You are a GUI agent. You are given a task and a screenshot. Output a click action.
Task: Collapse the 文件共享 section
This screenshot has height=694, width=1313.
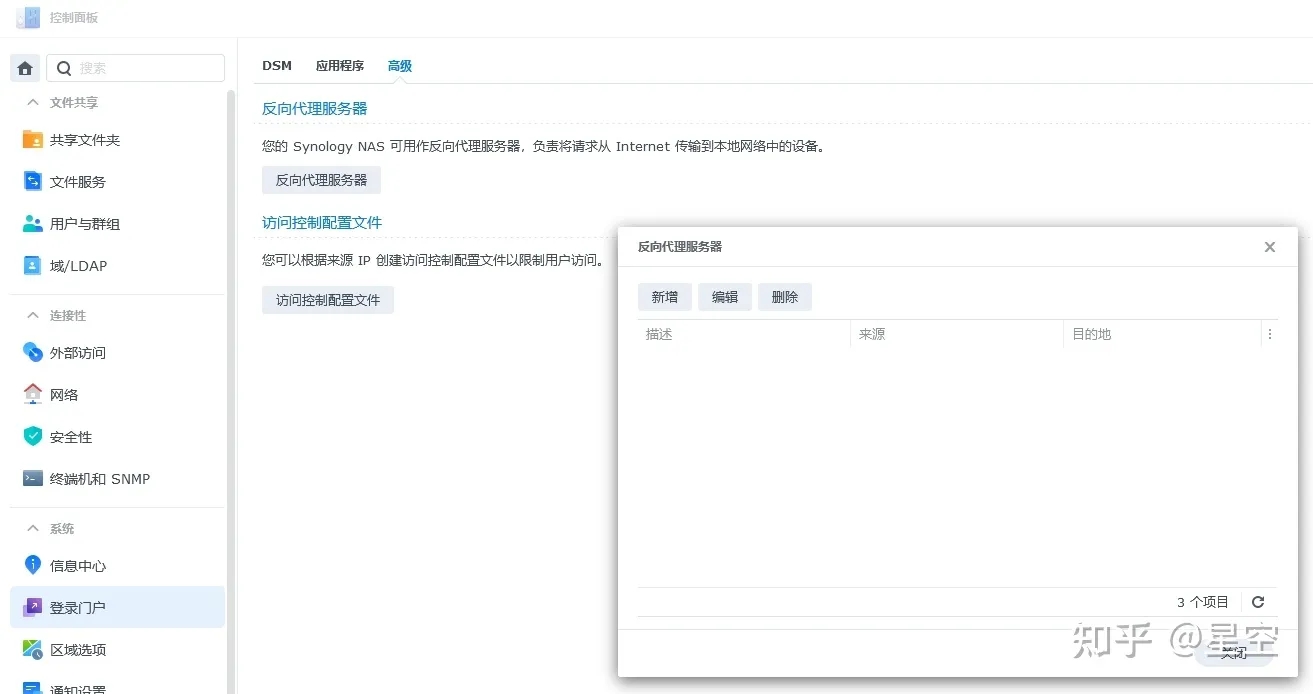point(33,103)
